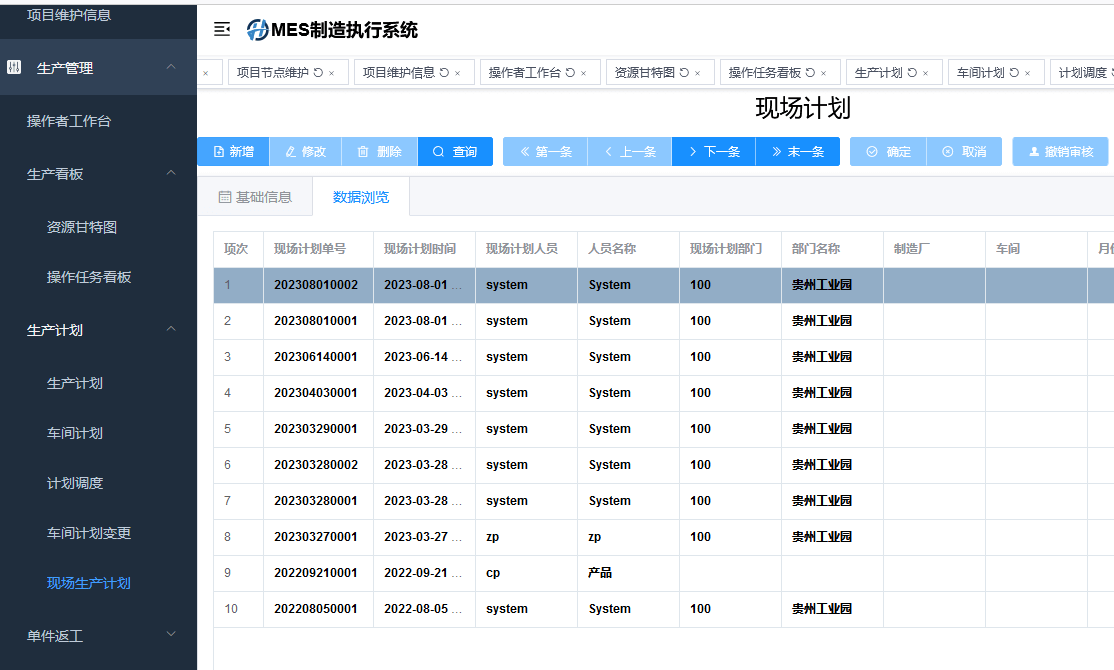Select the row with 单号 202304030001
This screenshot has width=1114, height=670.
[x=664, y=393]
